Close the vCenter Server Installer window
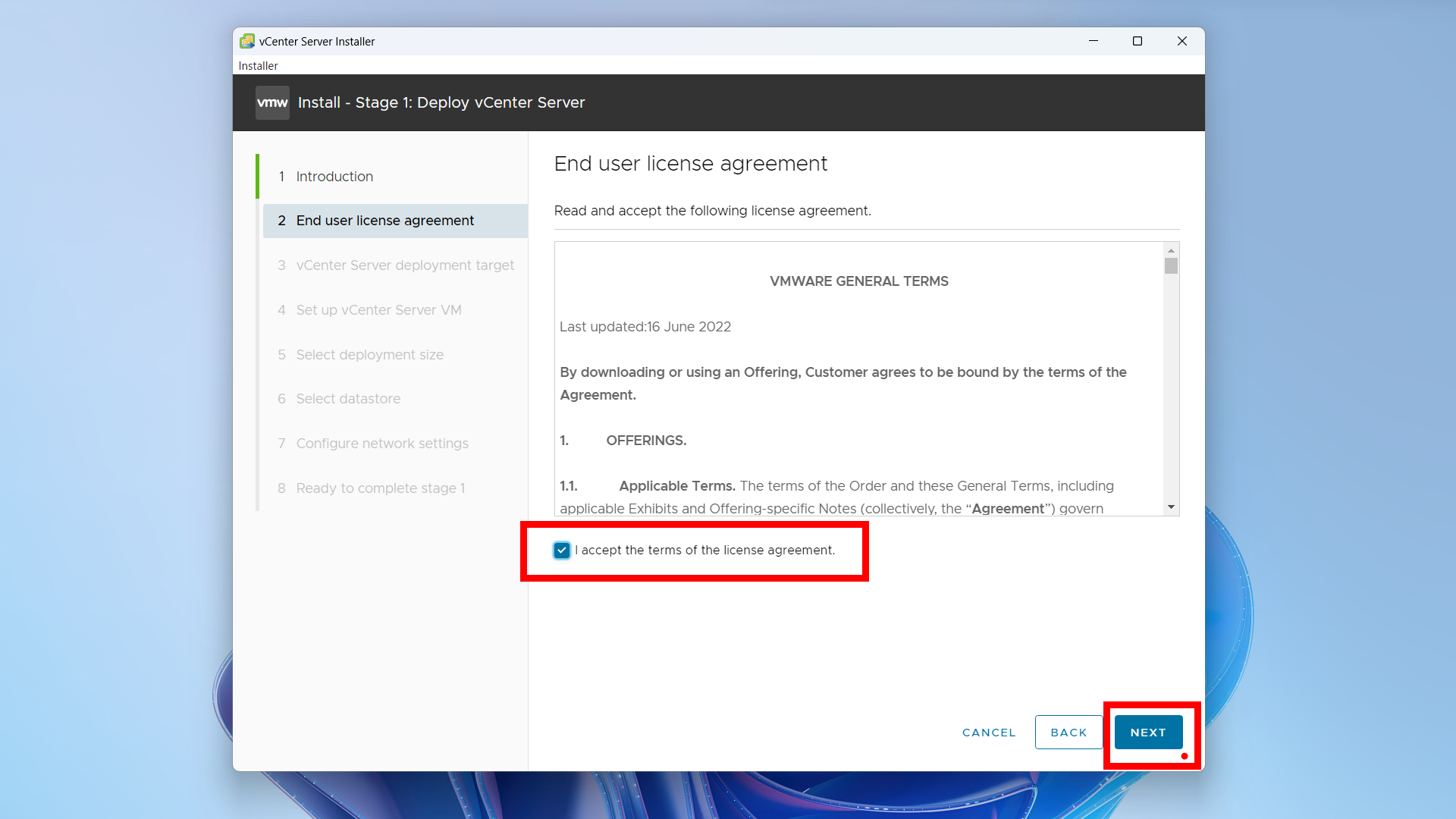 point(1181,41)
